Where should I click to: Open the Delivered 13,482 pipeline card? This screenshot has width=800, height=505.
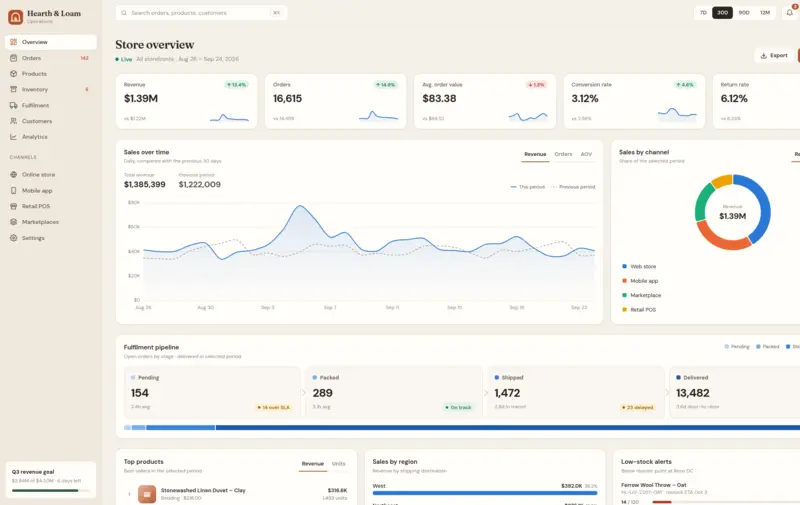(735, 392)
